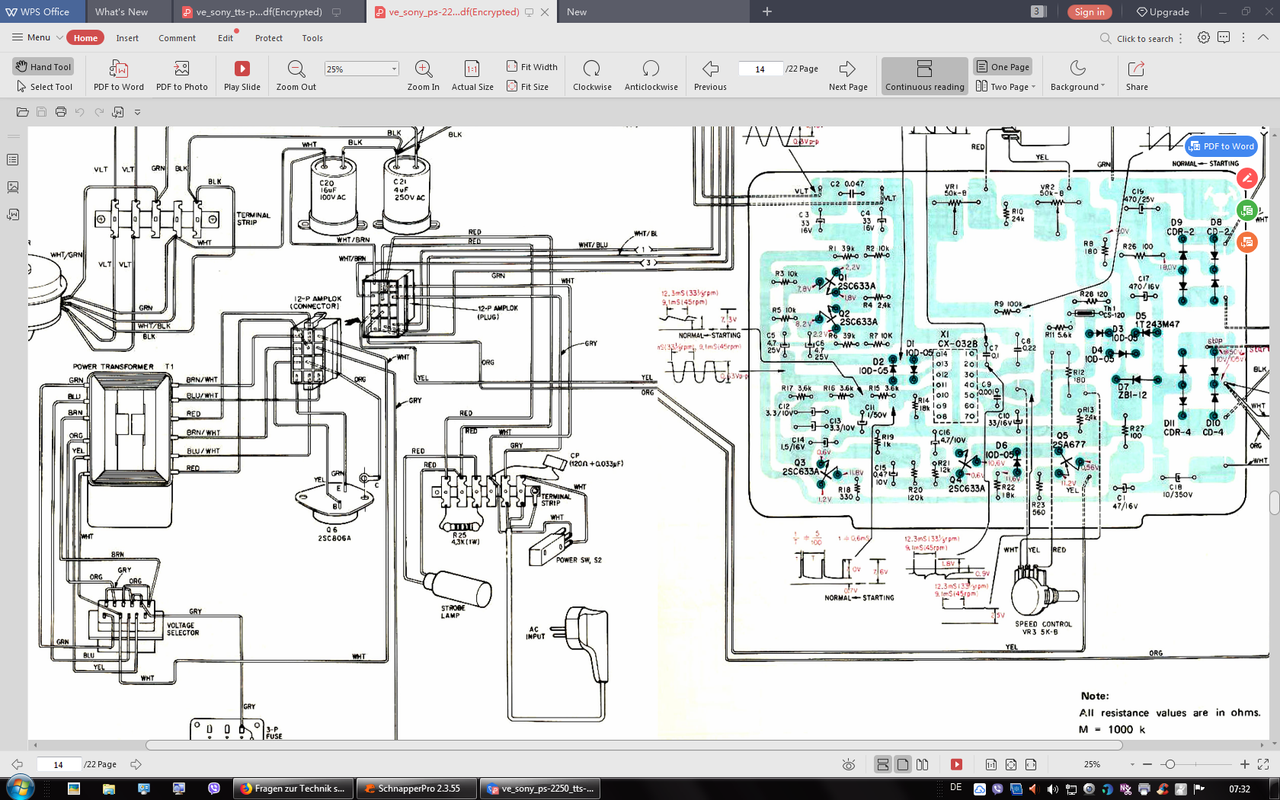Click the status bar zoom plus button
This screenshot has height=800, width=1280.
coord(1243,764)
